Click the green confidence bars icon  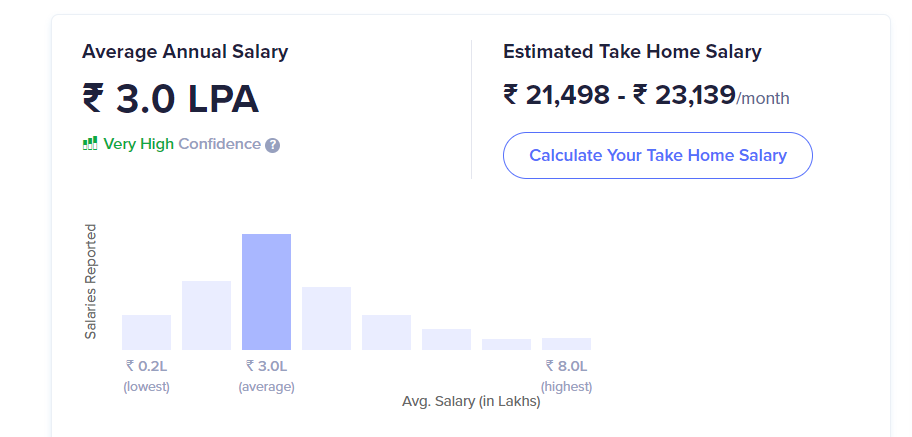click(x=90, y=144)
